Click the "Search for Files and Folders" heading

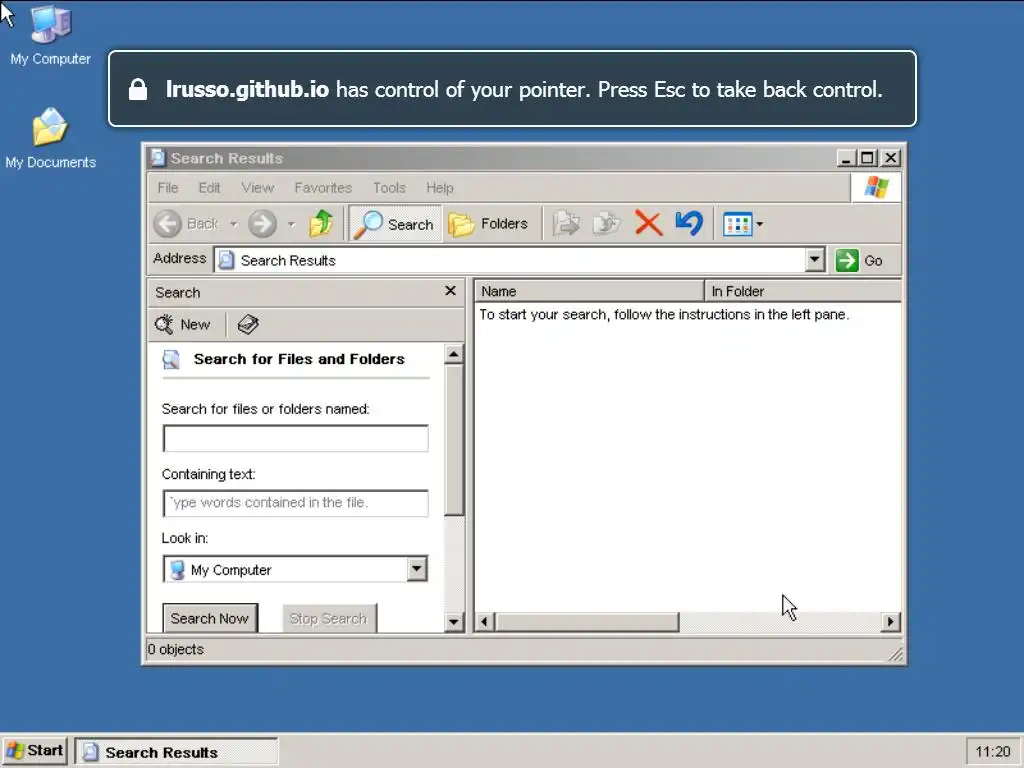coord(299,359)
